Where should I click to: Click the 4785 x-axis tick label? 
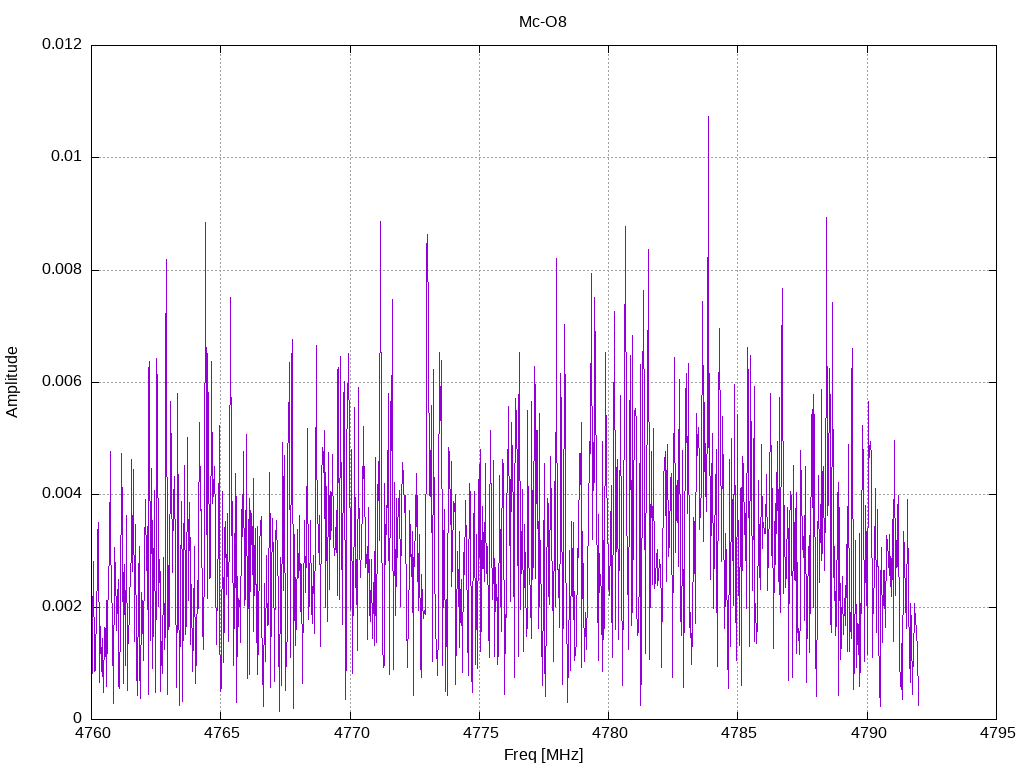pyautogui.click(x=739, y=733)
